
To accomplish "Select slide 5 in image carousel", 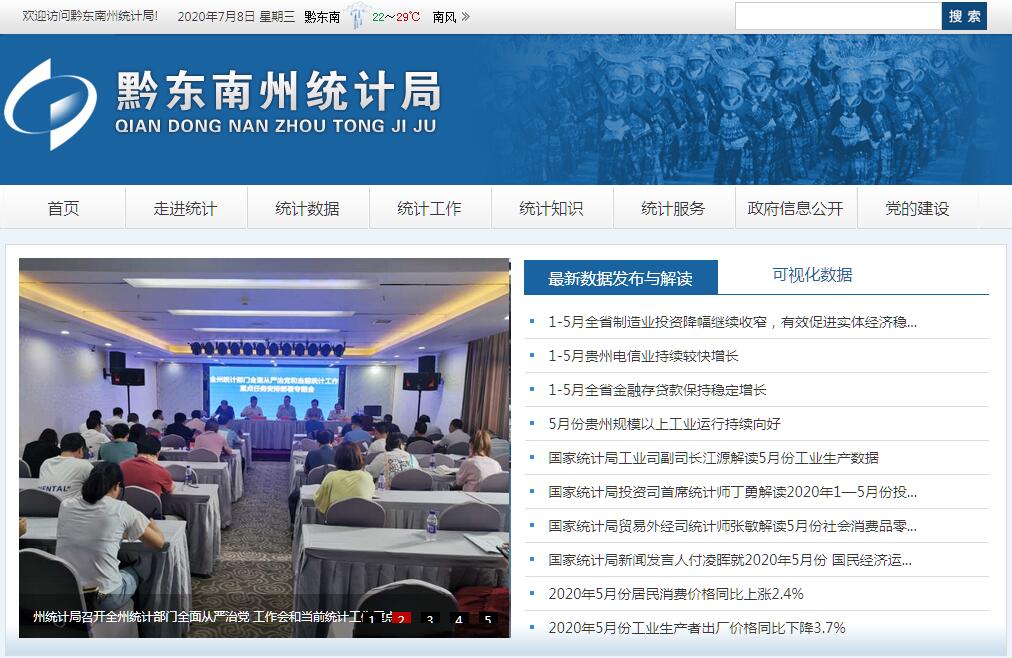I will click(488, 619).
